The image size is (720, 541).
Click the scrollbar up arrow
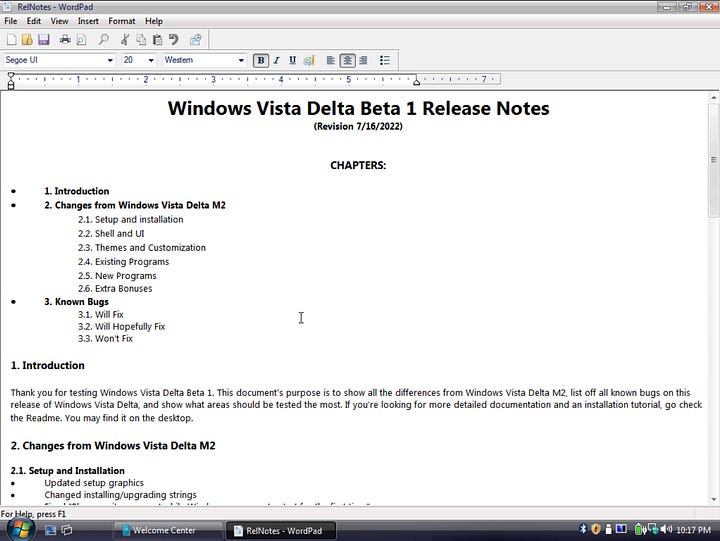pos(714,97)
